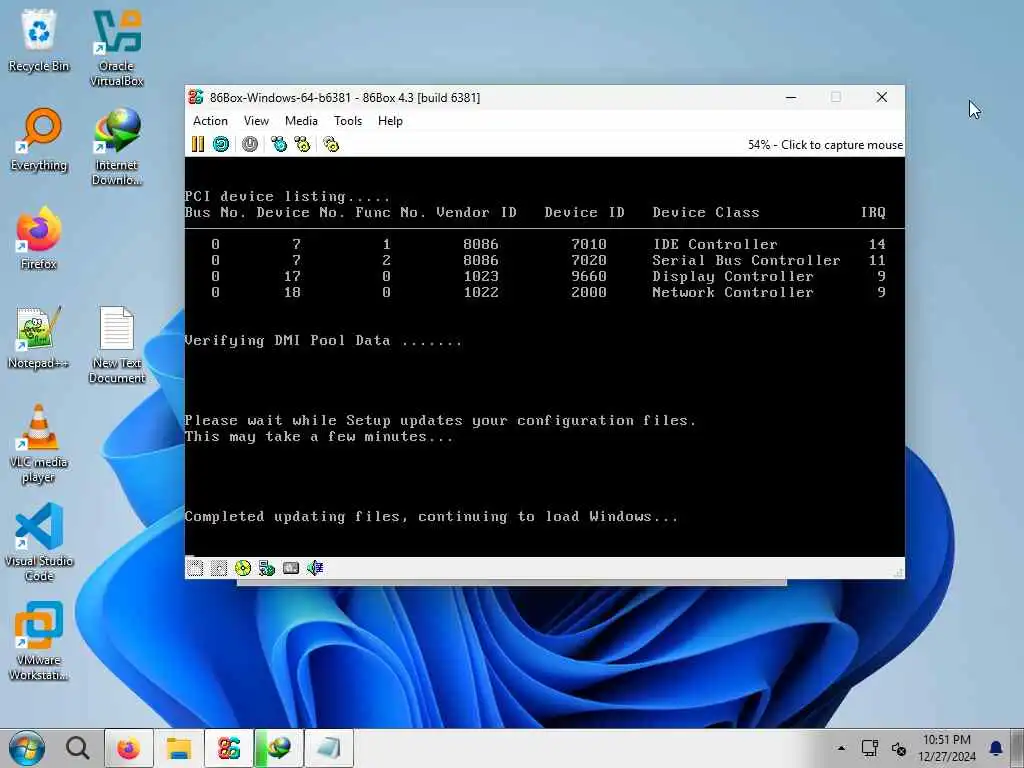Click the "Vendor ID" column header
Image resolution: width=1024 pixels, height=768 pixels.
476,212
